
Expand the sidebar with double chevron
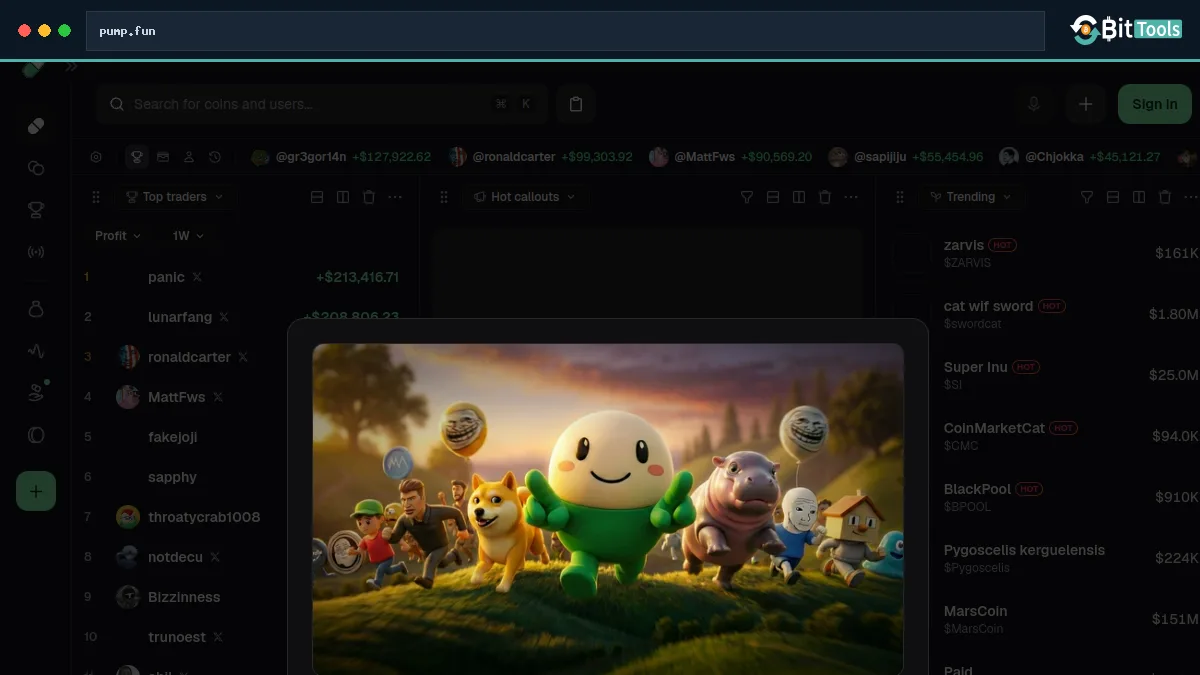71,67
